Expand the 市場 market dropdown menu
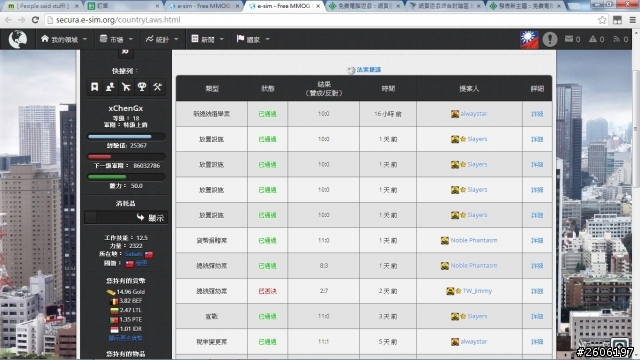This screenshot has width=640, height=360. (x=116, y=39)
